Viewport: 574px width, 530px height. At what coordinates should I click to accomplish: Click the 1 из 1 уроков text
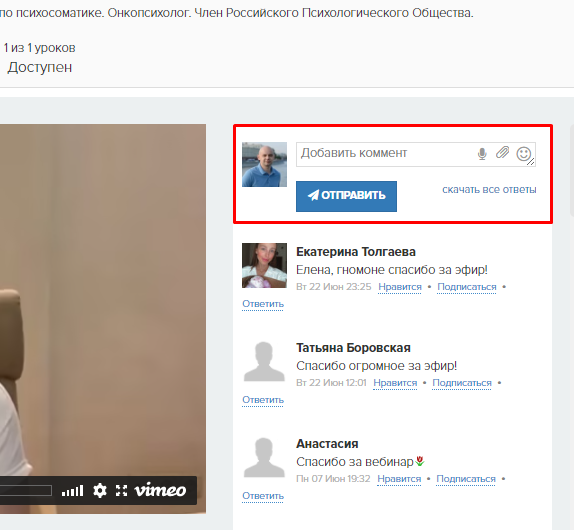pyautogui.click(x=40, y=48)
